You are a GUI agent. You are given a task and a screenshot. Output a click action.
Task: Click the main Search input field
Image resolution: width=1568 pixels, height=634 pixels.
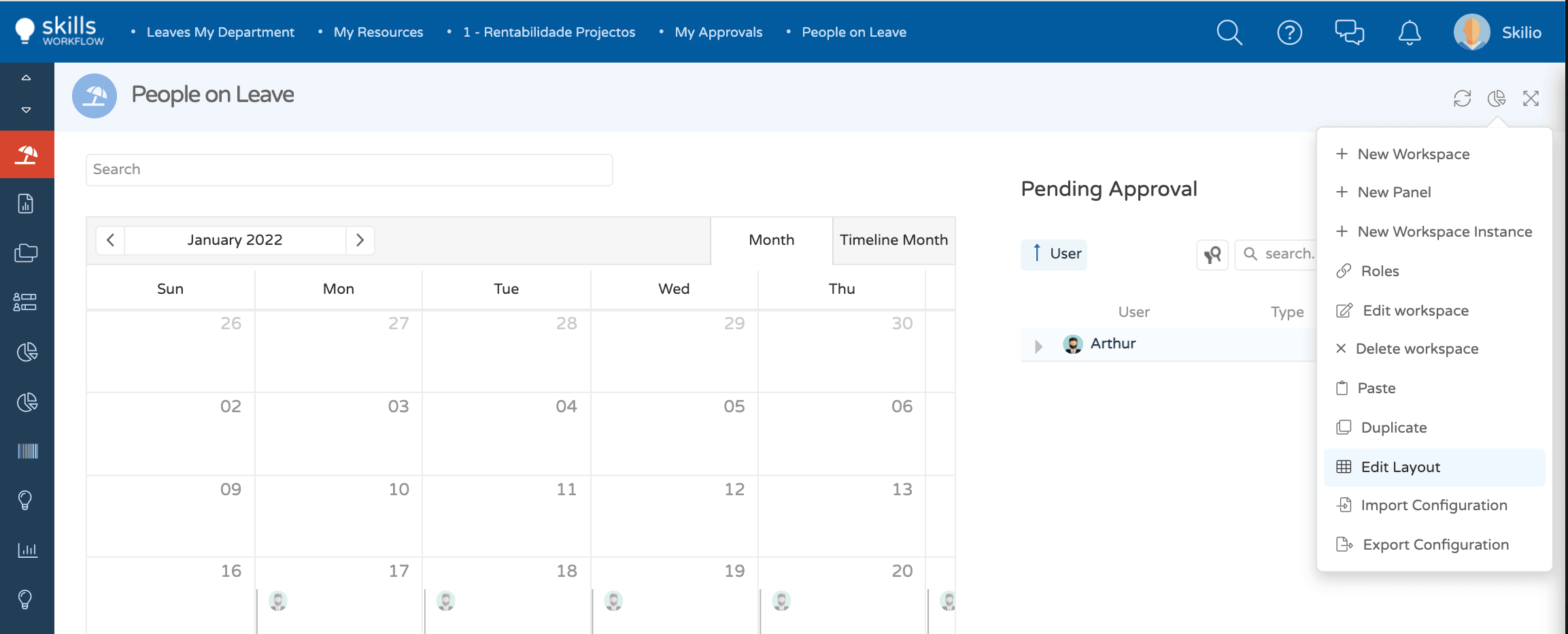(350, 170)
